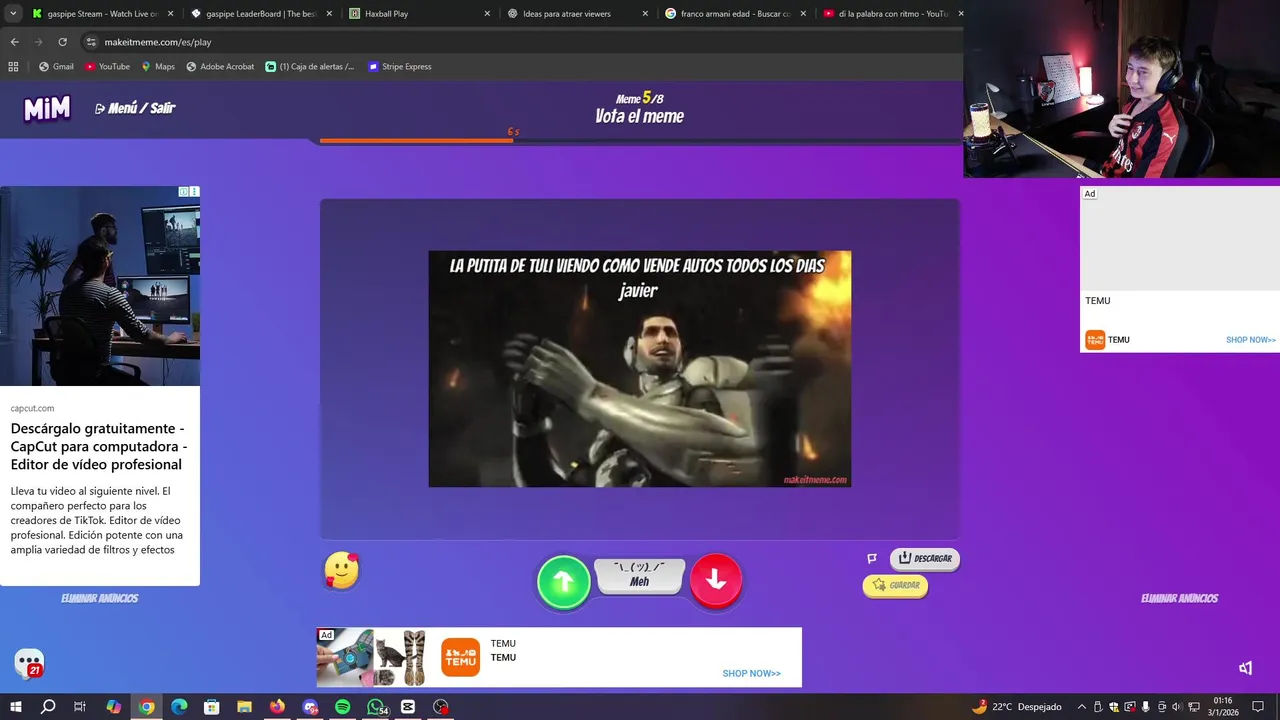Viewport: 1280px width, 720px height.
Task: Open Firefox from the taskbar
Action: [x=277, y=707]
